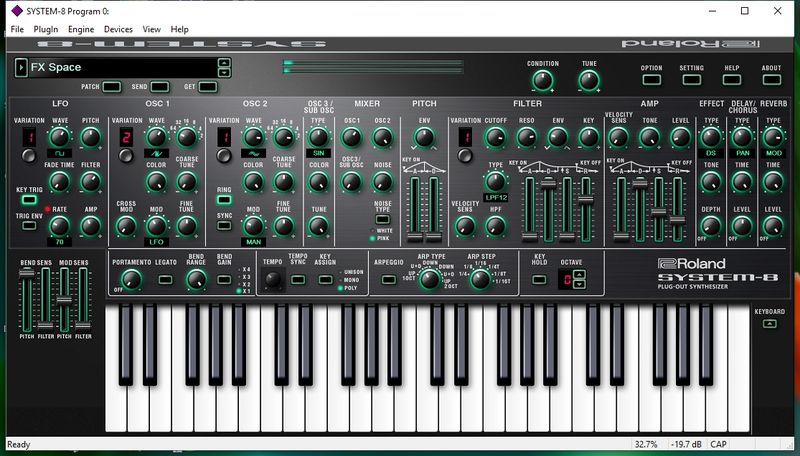Raise the OCTAVE with the up arrow
The height and width of the screenshot is (456, 800).
579,274
